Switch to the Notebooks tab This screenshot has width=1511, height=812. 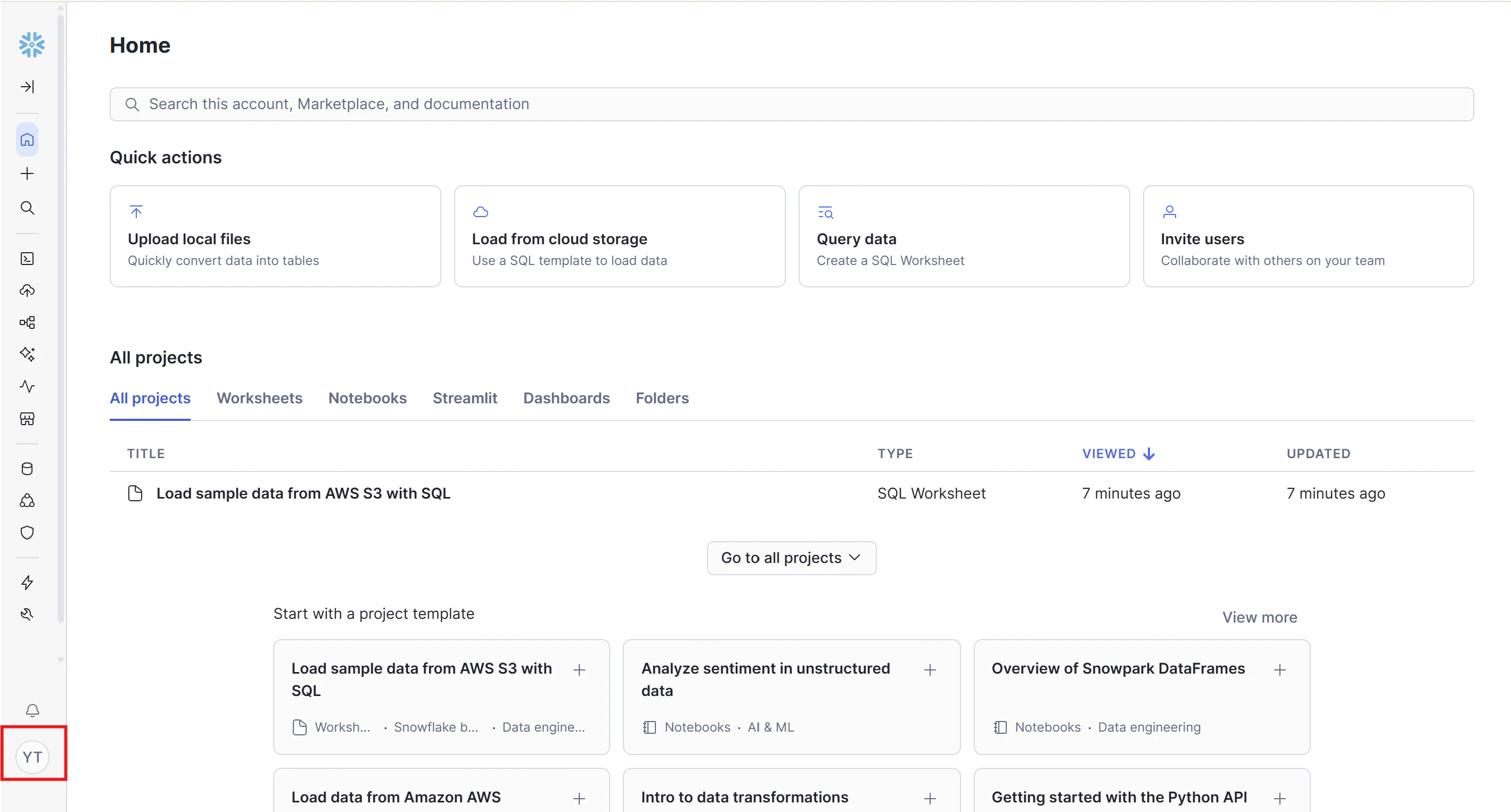coord(367,398)
